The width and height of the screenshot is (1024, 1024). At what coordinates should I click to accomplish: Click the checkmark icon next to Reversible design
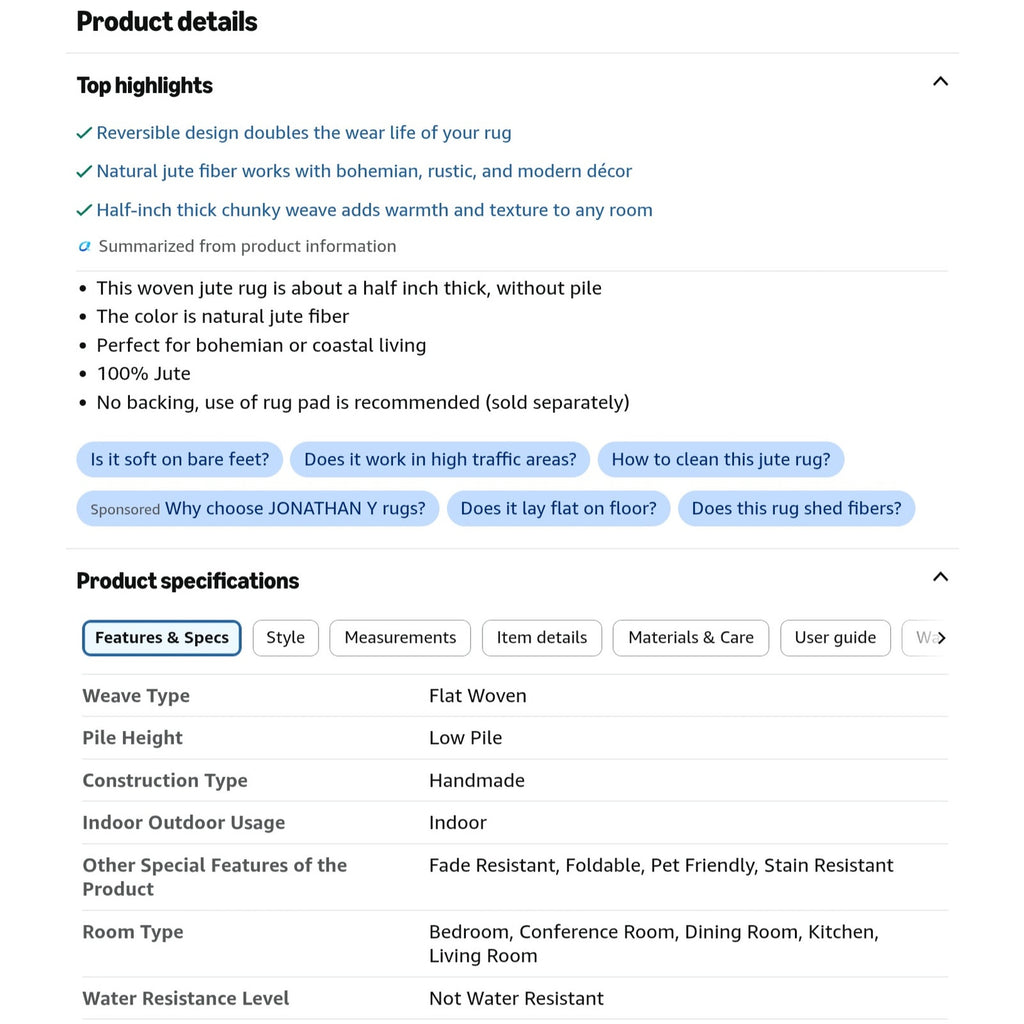84,133
